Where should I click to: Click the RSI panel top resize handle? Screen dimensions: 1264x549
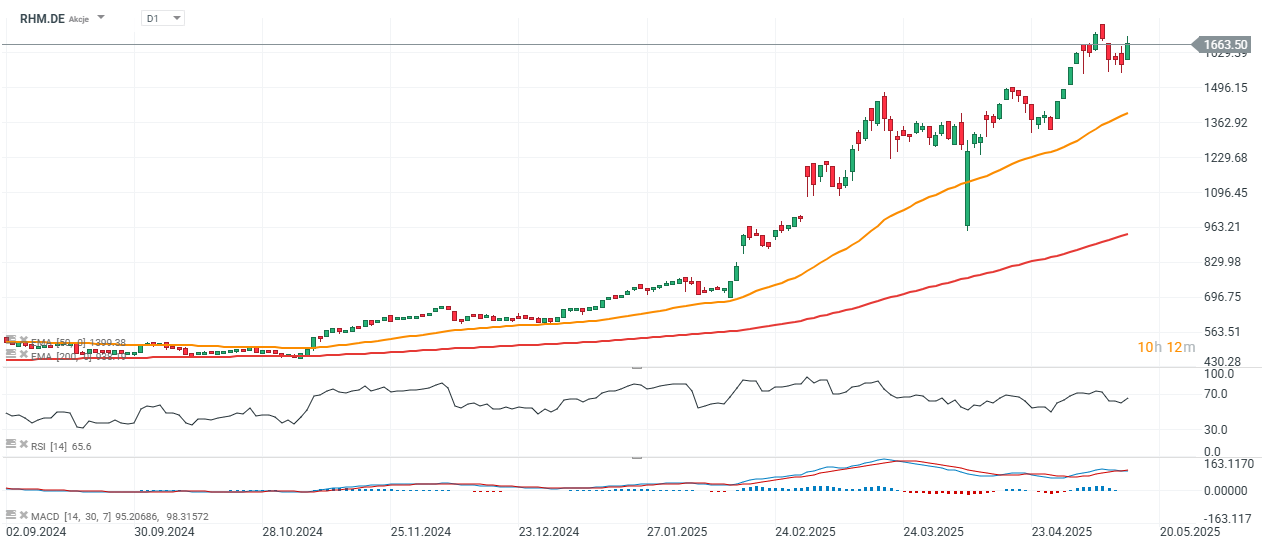coord(635,369)
